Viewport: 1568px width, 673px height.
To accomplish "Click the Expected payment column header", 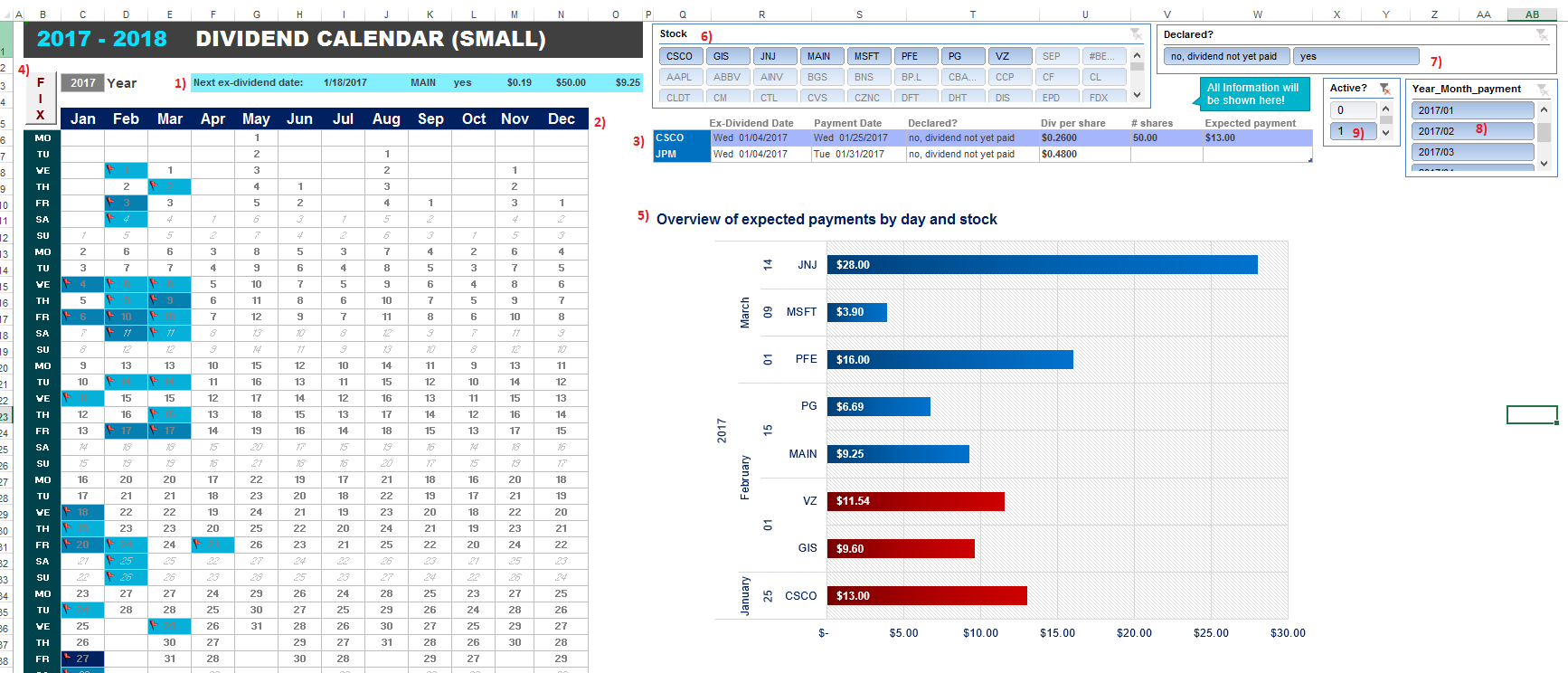I will click(1250, 123).
